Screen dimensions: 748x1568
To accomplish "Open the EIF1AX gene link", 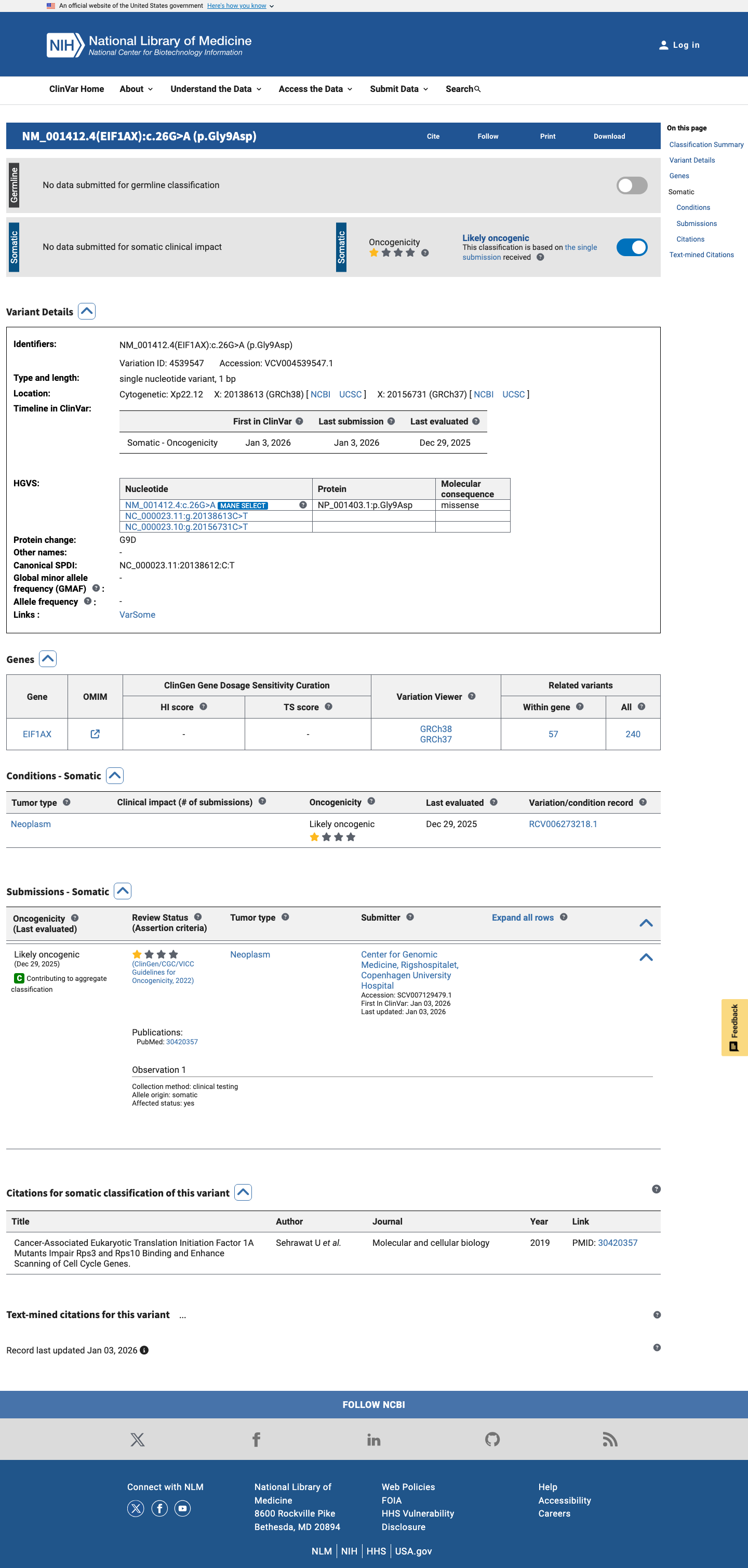I will (x=37, y=734).
